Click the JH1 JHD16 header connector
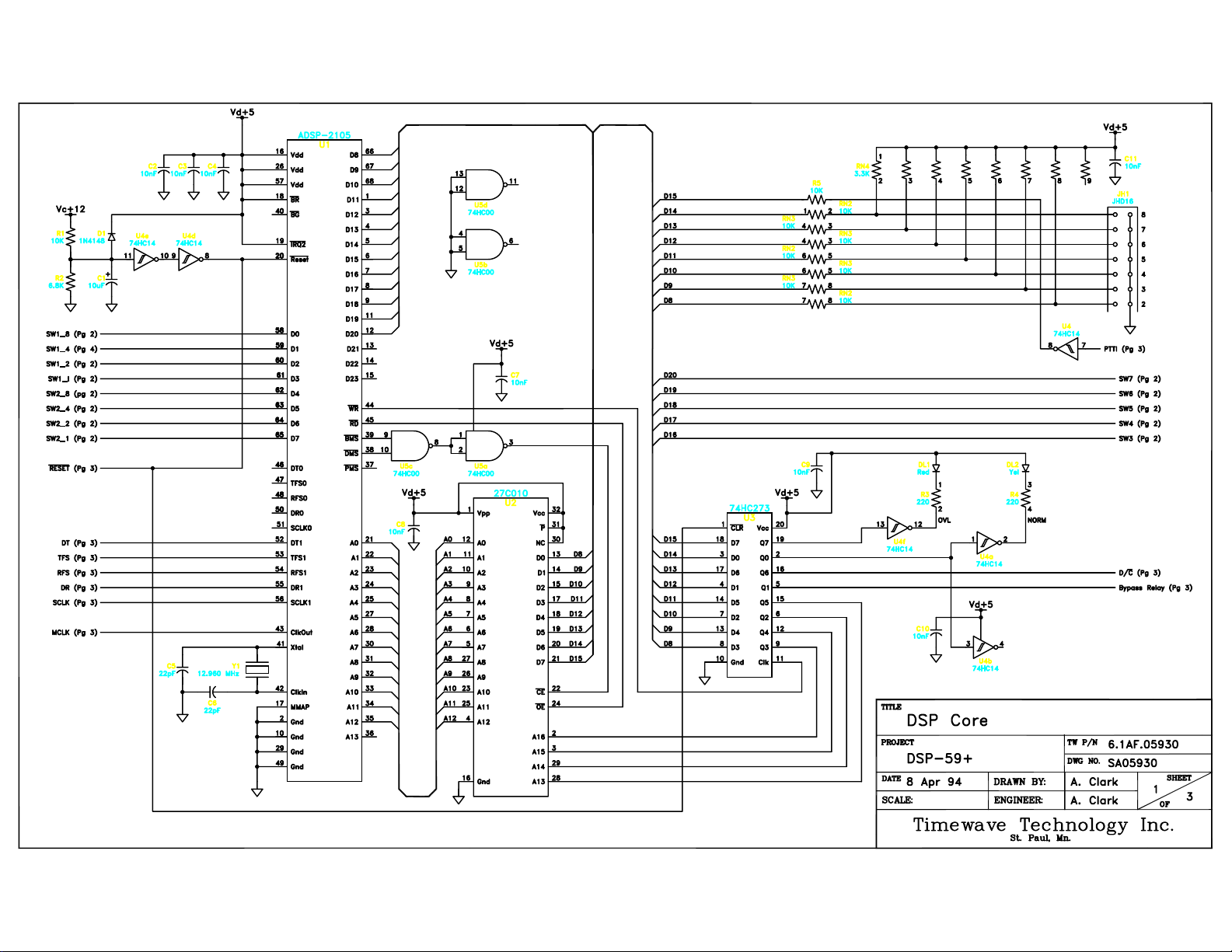The image size is (1232, 952). point(1122,260)
